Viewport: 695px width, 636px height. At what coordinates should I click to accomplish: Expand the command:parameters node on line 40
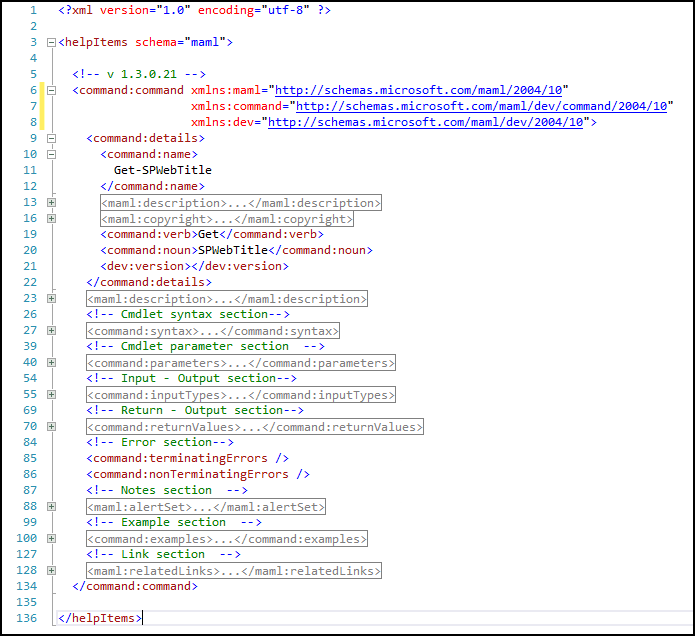pos(51,363)
